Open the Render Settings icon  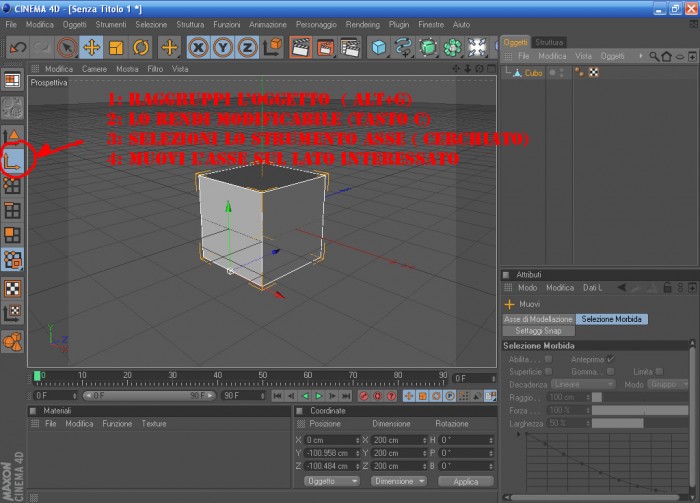point(350,47)
